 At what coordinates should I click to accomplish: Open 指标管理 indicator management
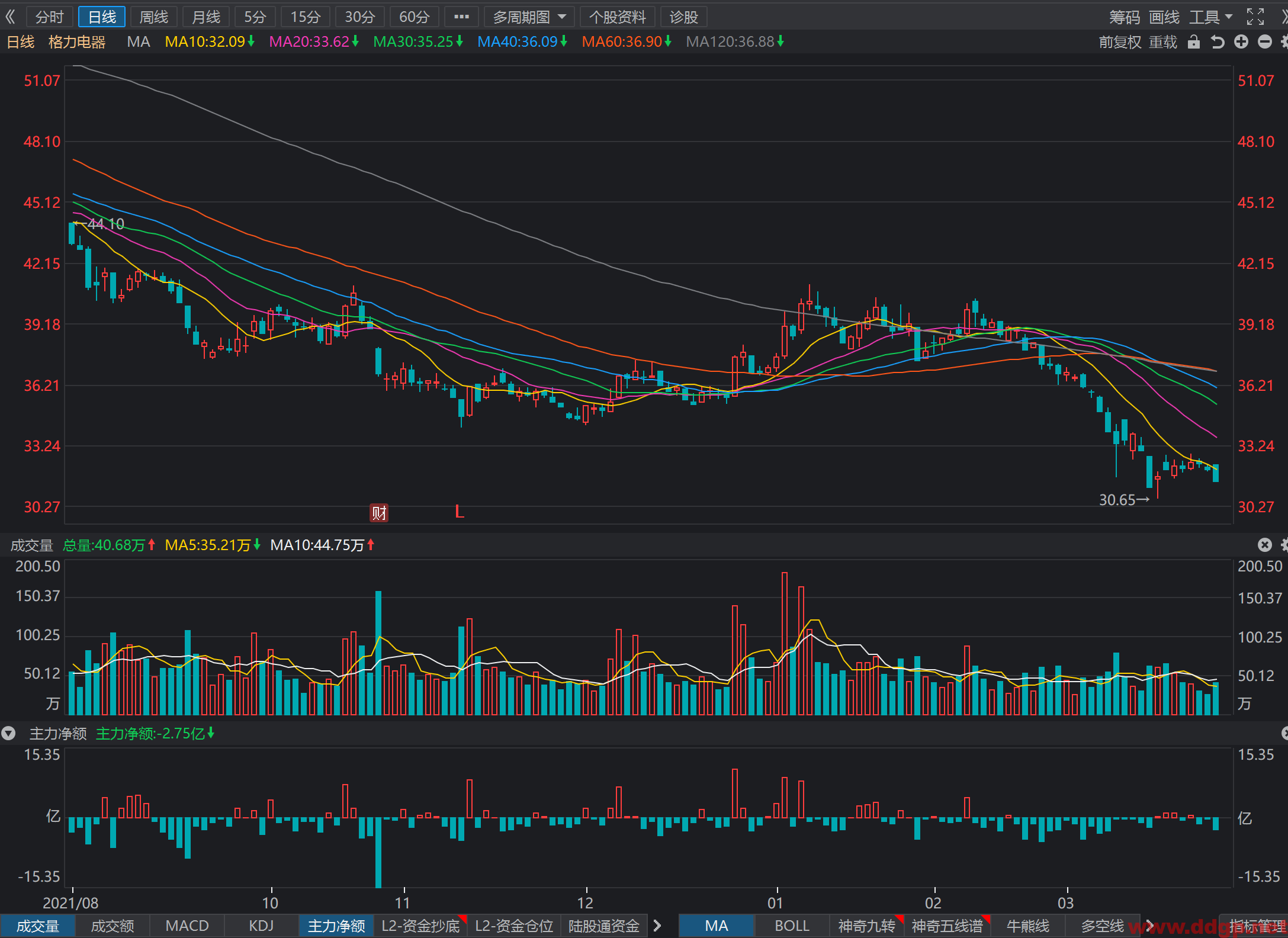click(1254, 926)
